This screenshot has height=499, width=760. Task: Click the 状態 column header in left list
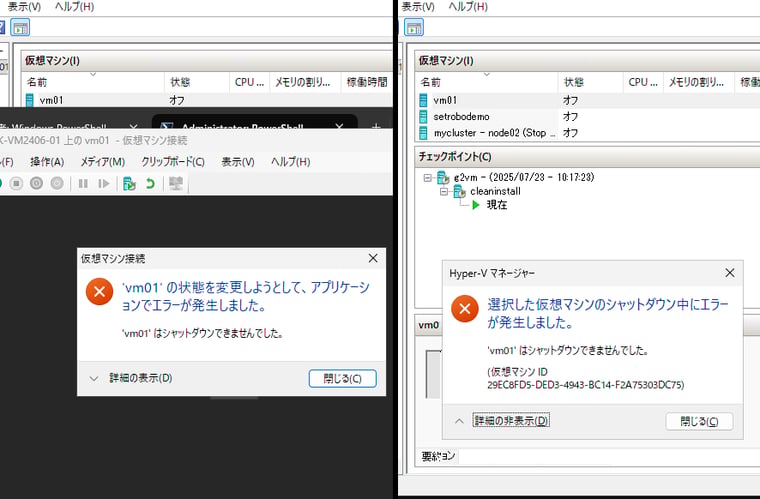(x=196, y=82)
